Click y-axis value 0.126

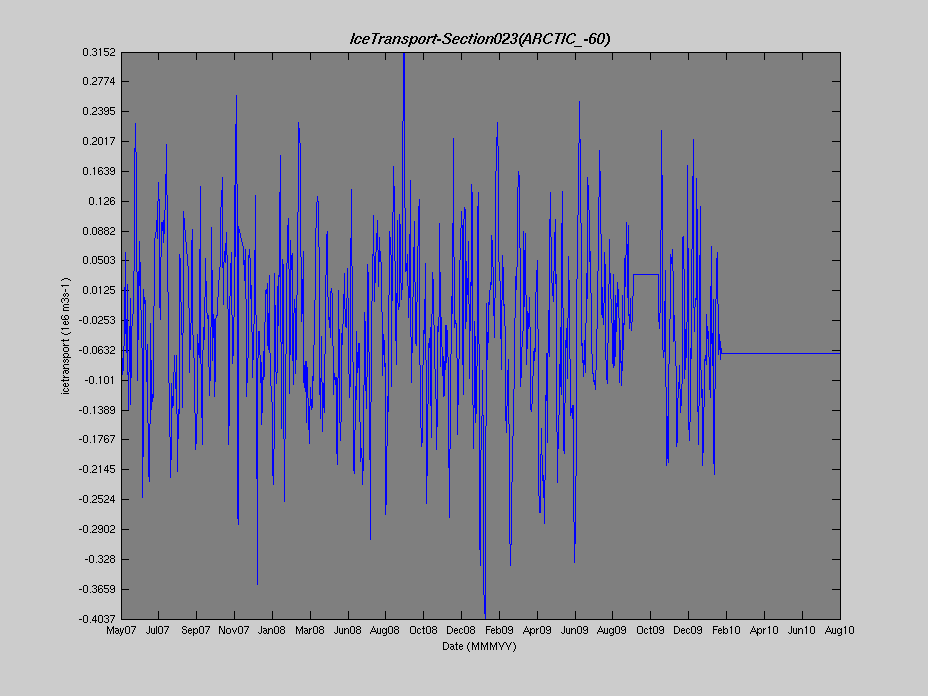[102, 201]
